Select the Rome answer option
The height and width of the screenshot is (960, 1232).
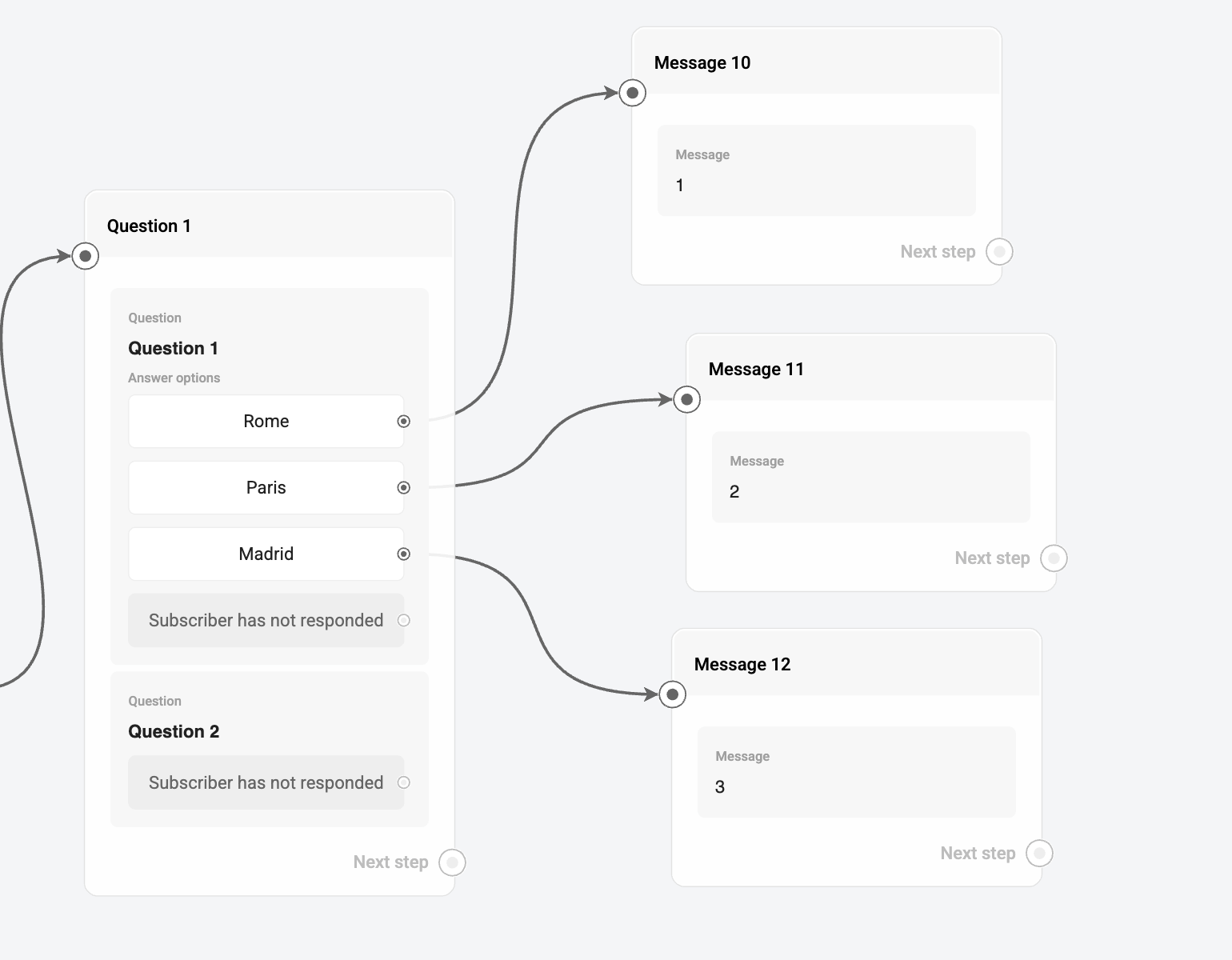[x=266, y=422]
